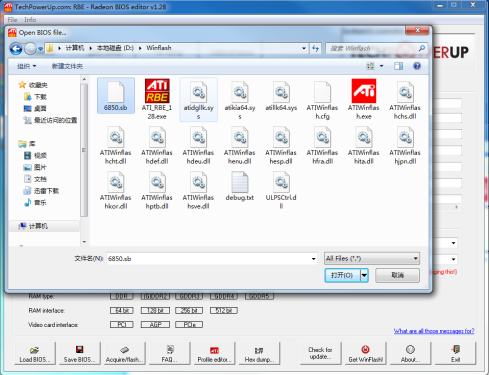The height and width of the screenshot is (375, 489).
Task: Click Check for update button
Action: [320, 353]
